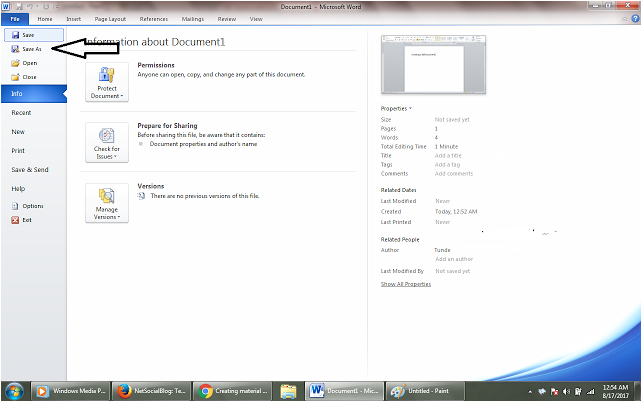Switch to Untitled - Paint taskbar item
Viewport: 644px width, 403px height.
[426, 391]
